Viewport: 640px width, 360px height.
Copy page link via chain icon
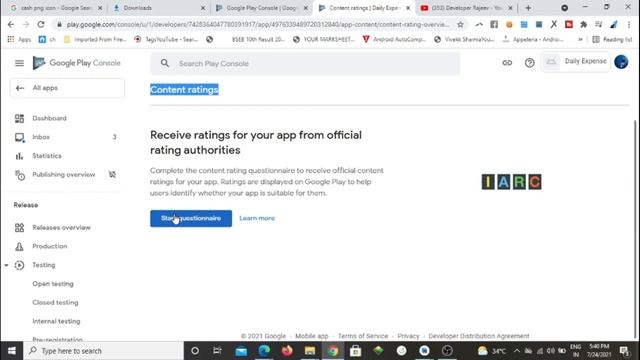[507, 63]
